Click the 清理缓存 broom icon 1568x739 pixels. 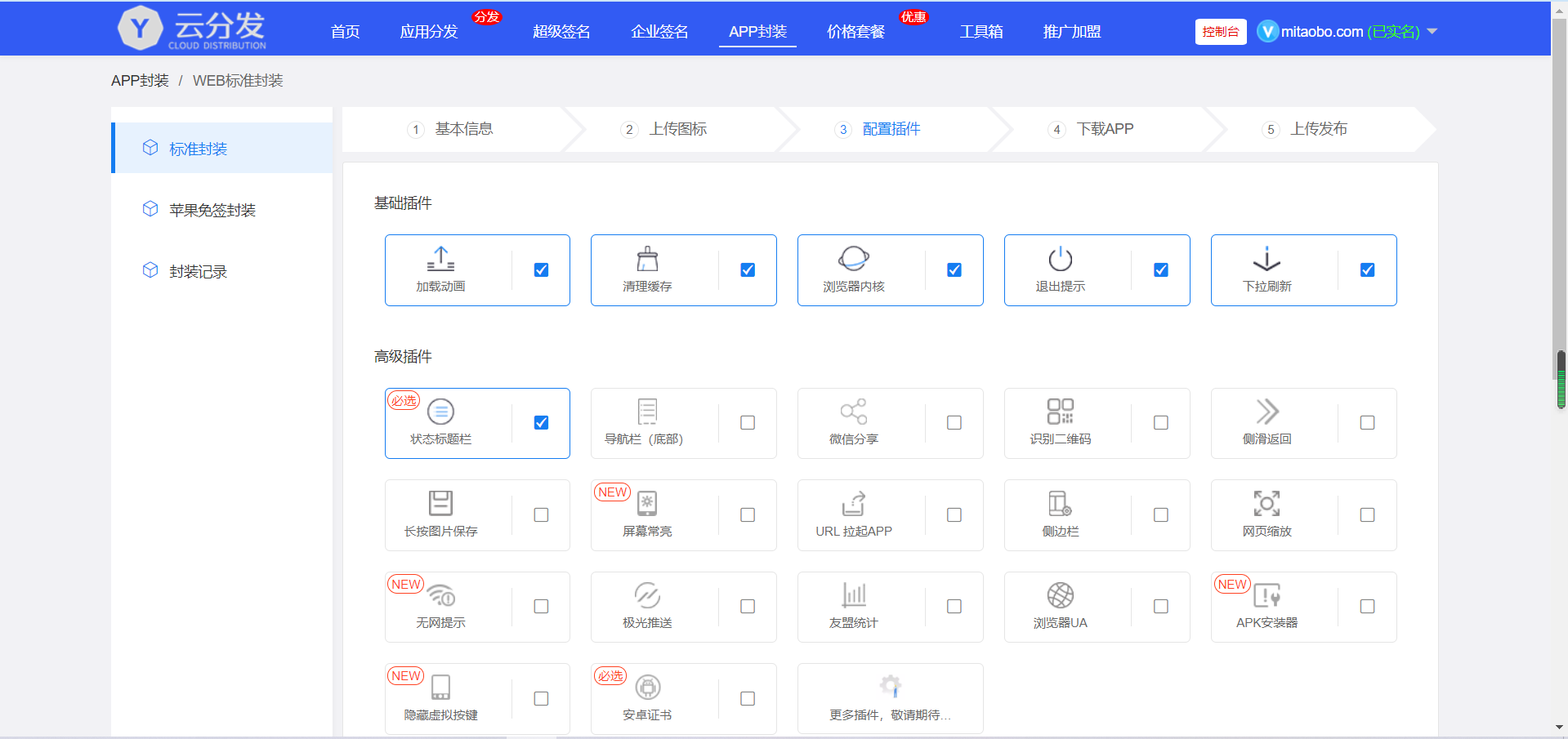tap(647, 259)
